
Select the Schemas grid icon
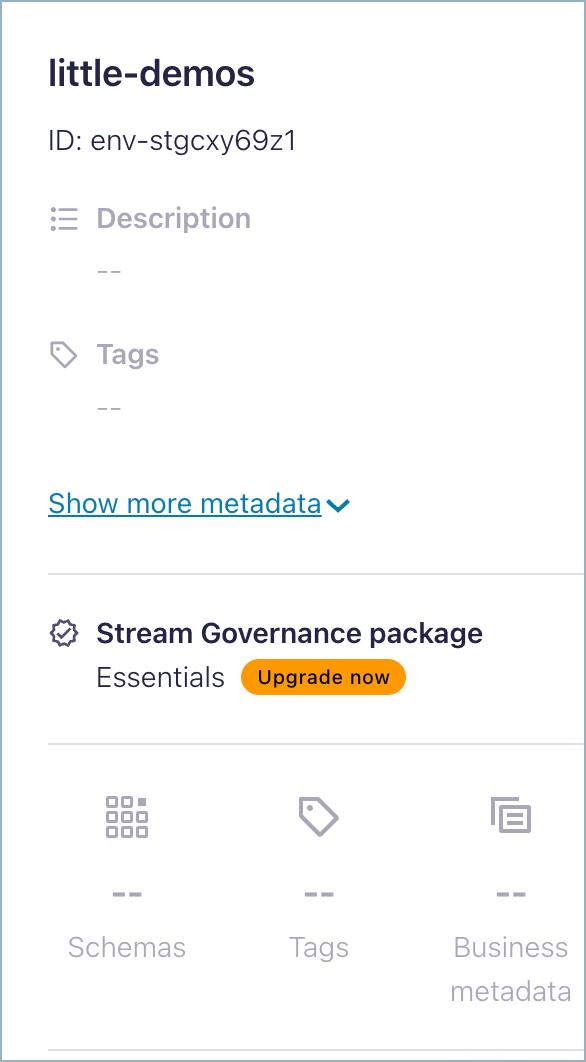click(x=127, y=817)
